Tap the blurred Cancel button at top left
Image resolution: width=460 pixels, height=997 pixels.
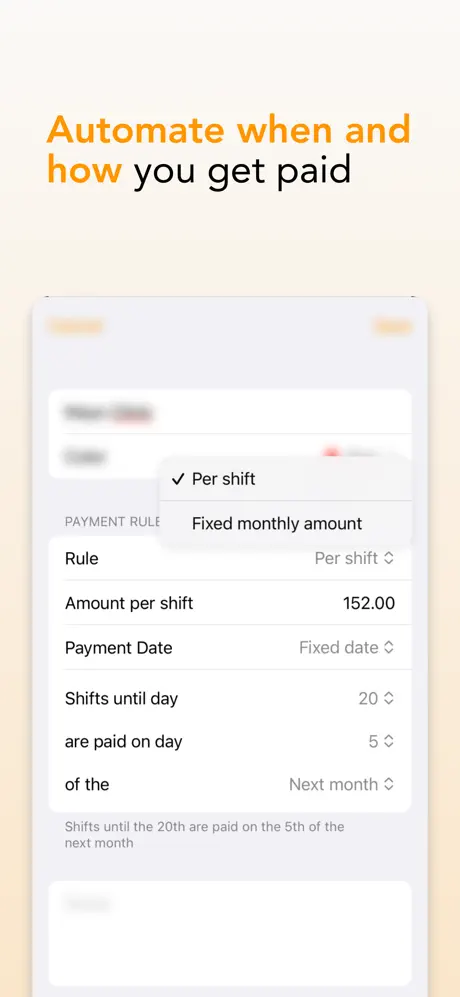76,327
